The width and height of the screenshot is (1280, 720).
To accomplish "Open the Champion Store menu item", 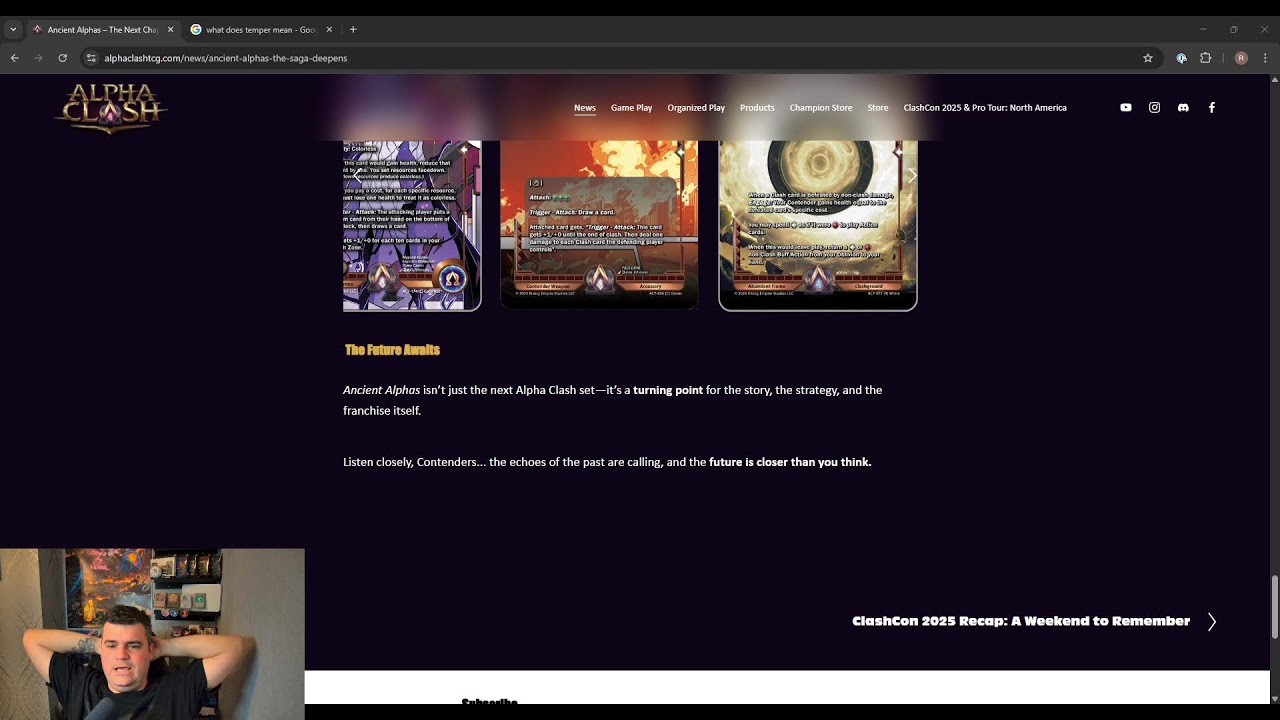I will [821, 108].
